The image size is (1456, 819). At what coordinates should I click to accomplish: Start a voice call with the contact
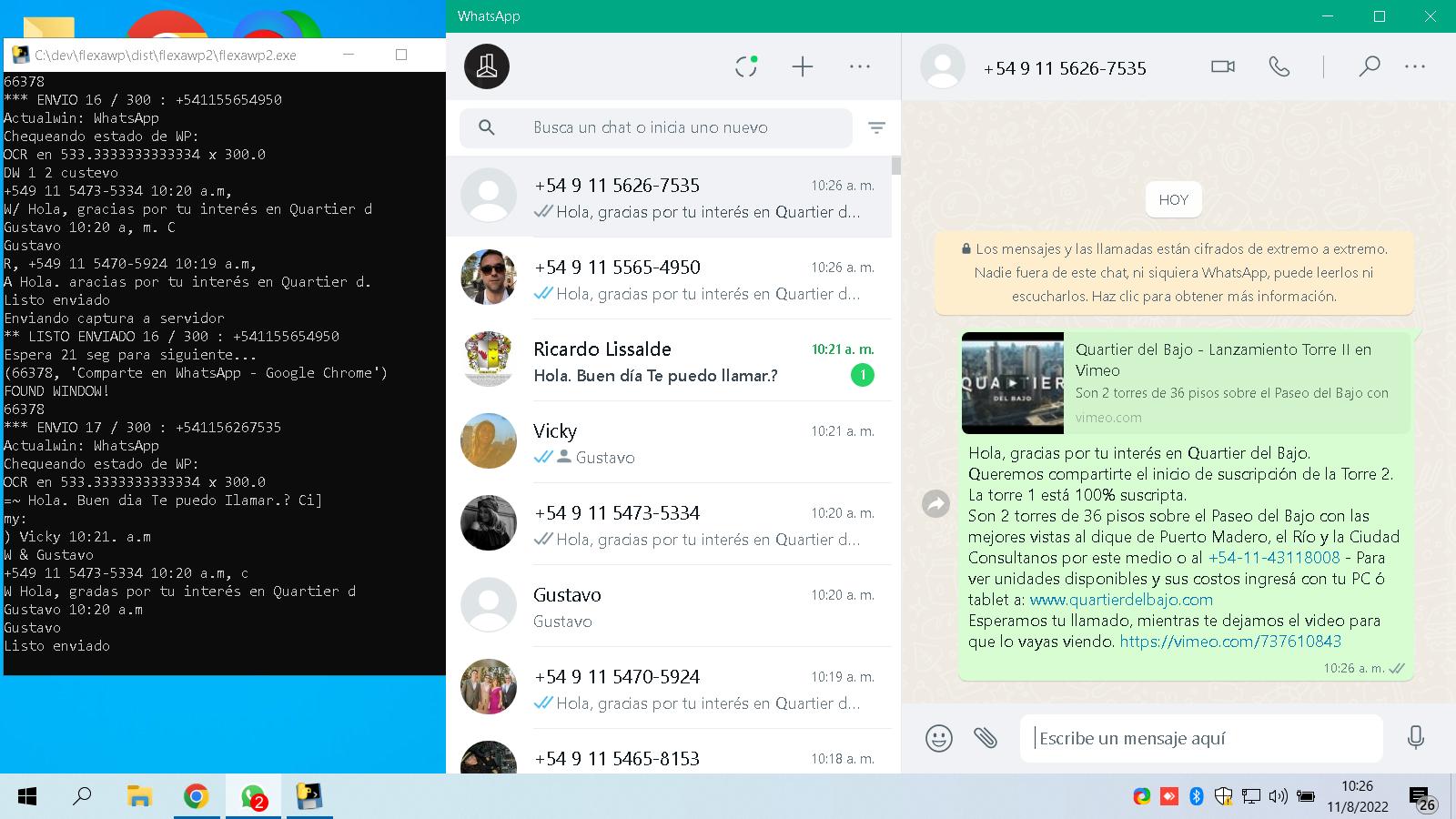coord(1279,66)
